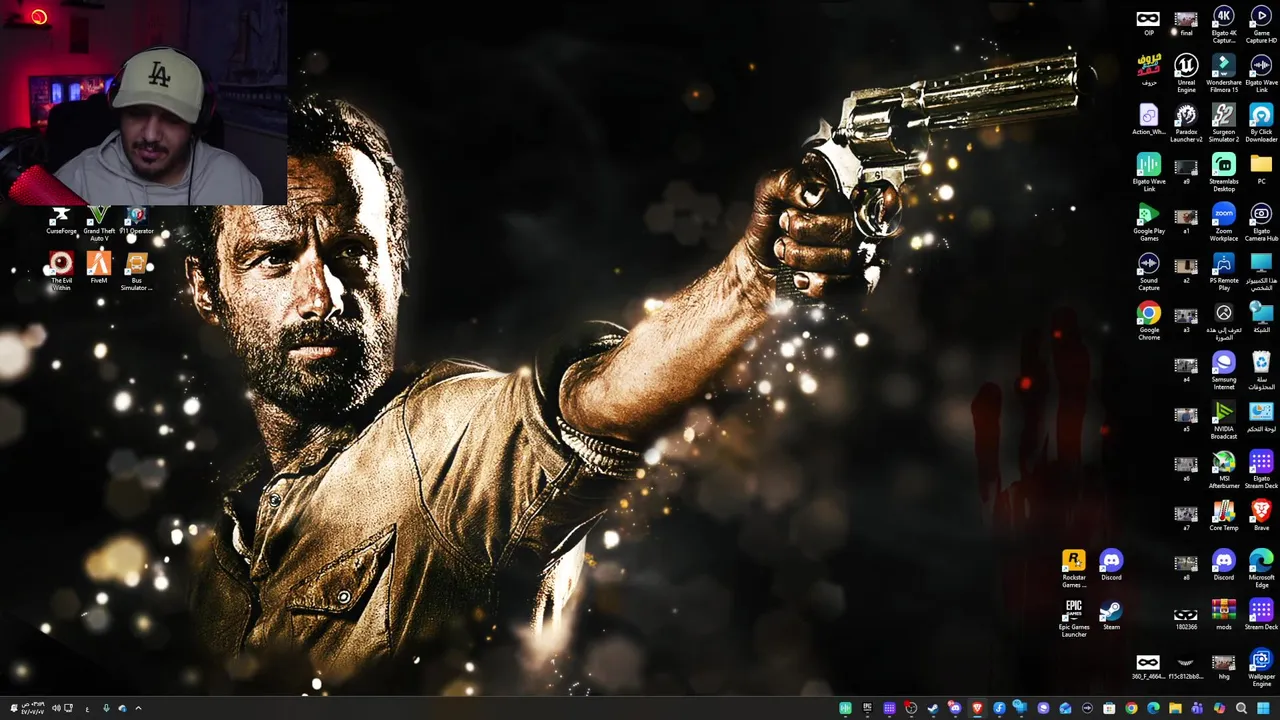Screen dimensions: 1280x720
Task: Open the volume control in system tray
Action: pos(56,708)
